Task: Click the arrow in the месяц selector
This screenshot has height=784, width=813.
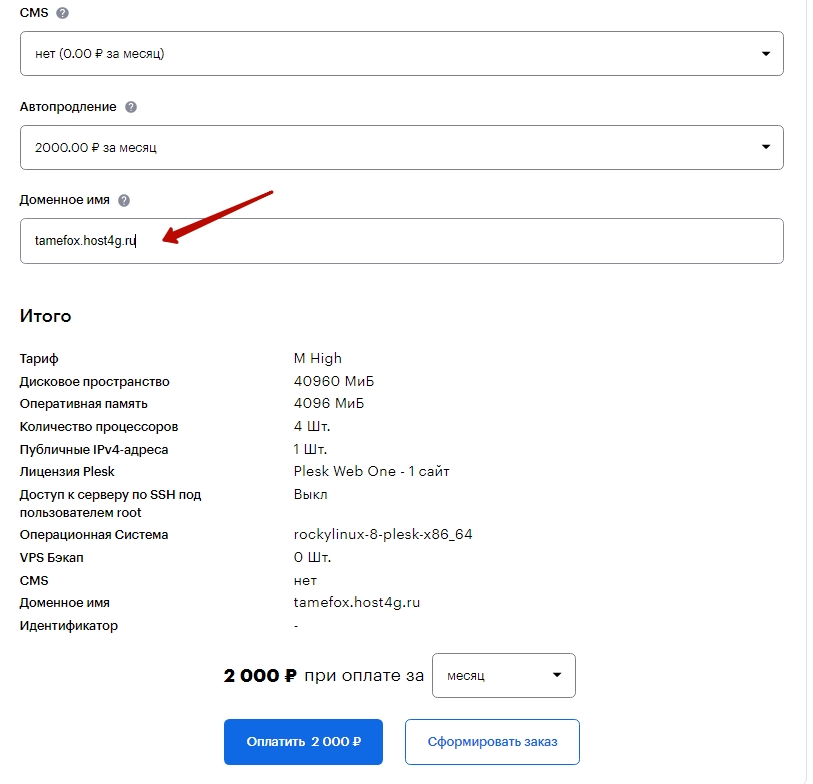Action: 557,675
